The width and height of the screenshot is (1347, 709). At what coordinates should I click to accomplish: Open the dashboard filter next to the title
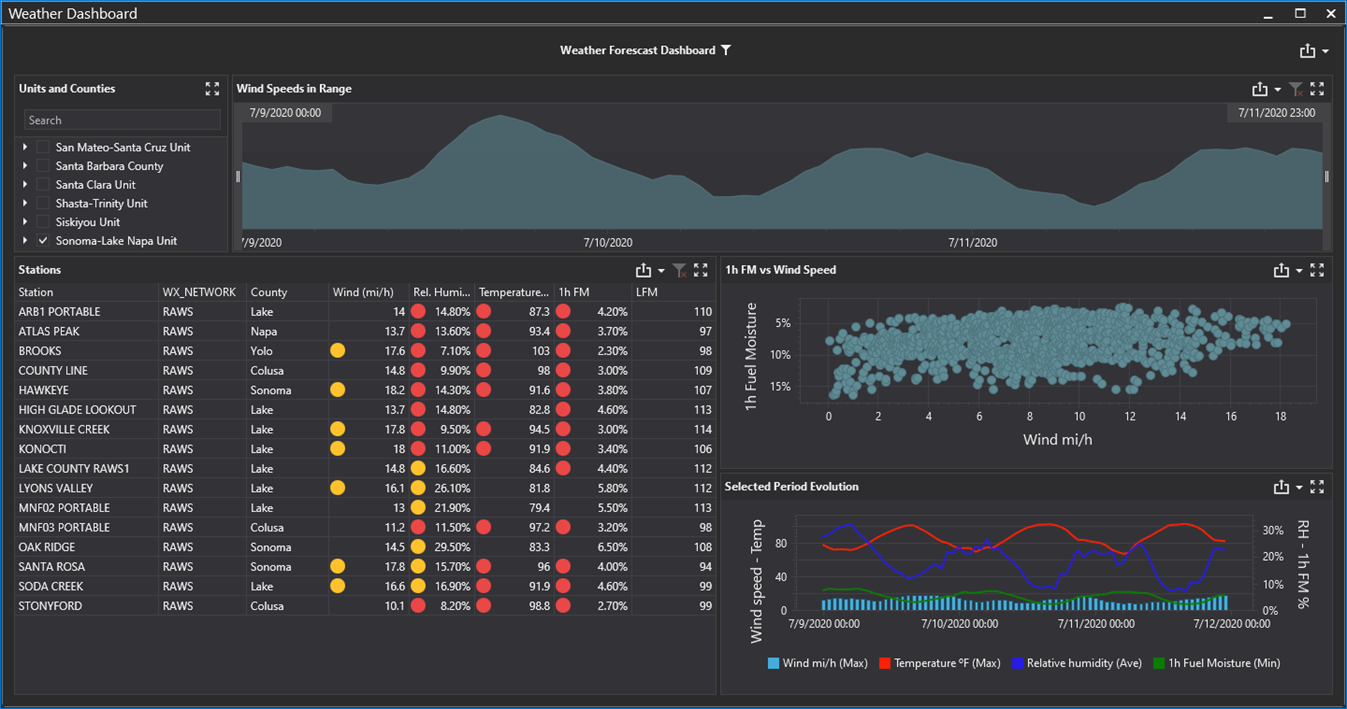pos(727,50)
